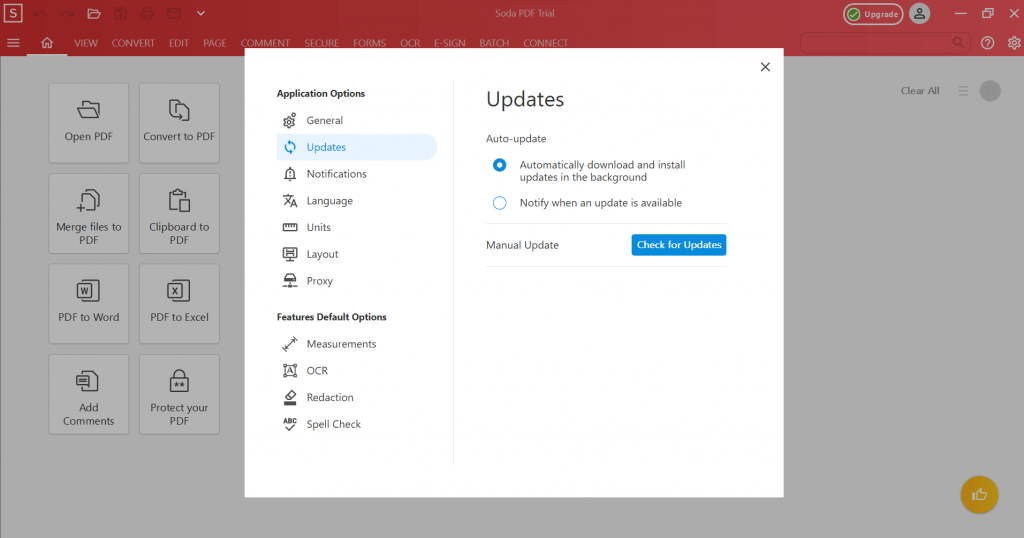Click the Open PDF tile
The height and width of the screenshot is (538, 1024).
click(x=89, y=123)
